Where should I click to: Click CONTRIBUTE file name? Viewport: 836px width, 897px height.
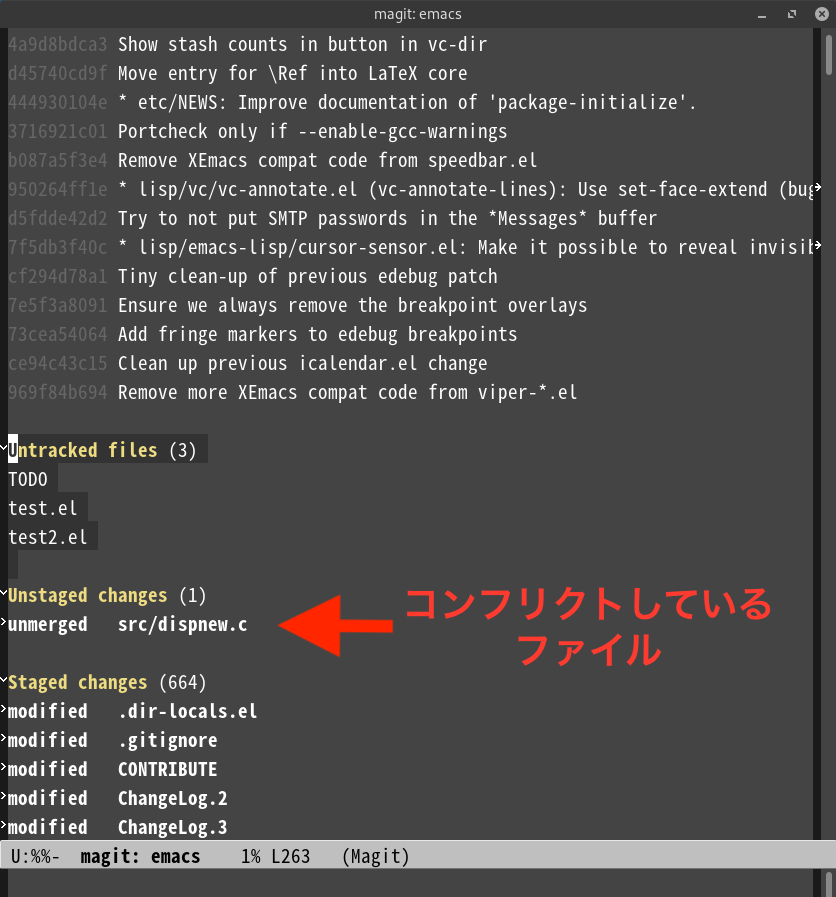click(x=168, y=769)
